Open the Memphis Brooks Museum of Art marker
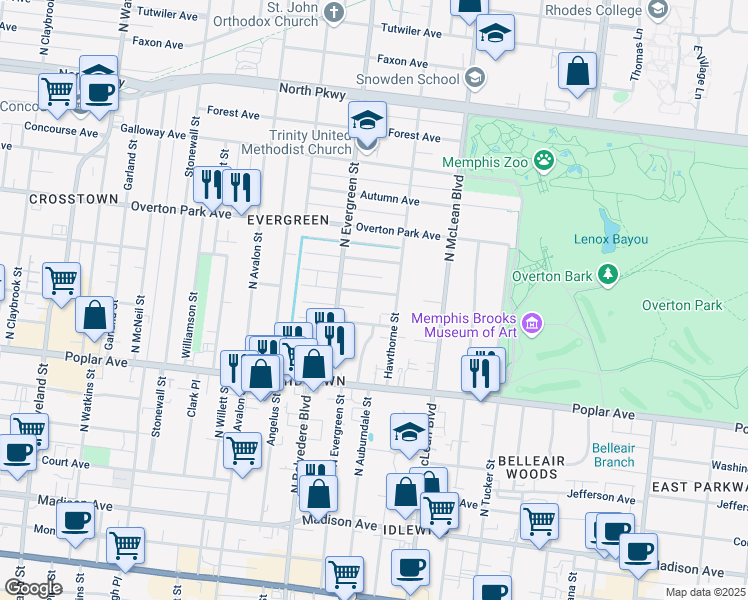 pyautogui.click(x=532, y=325)
